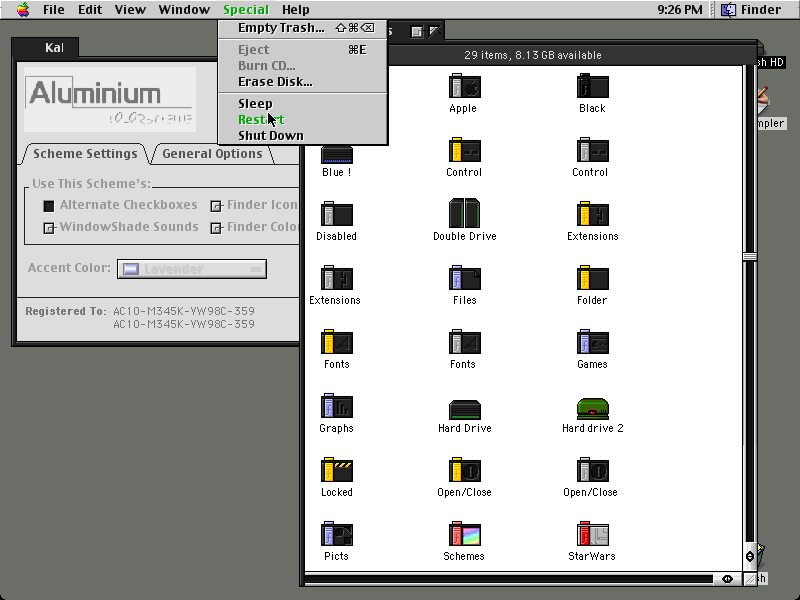Screen dimensions: 800x600
Task: Select the Locked folder icon
Action: click(337, 470)
